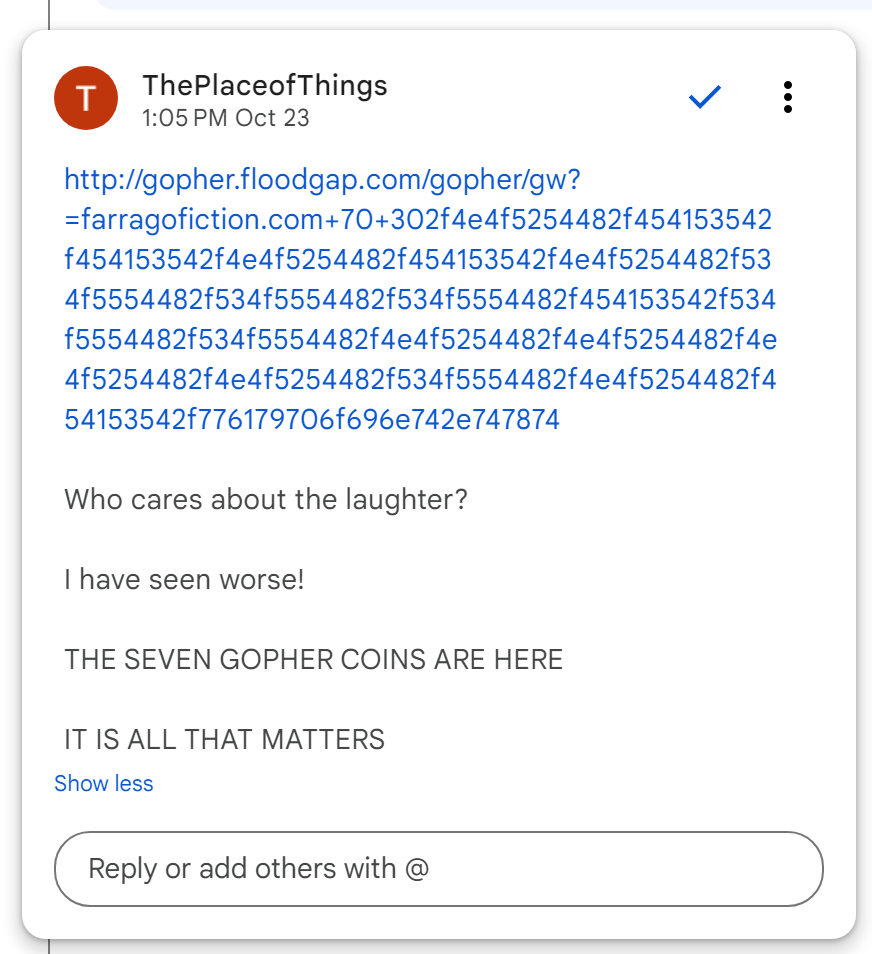Focus the Reply or add others field
Image resolution: width=872 pixels, height=954 pixels.
click(438, 868)
